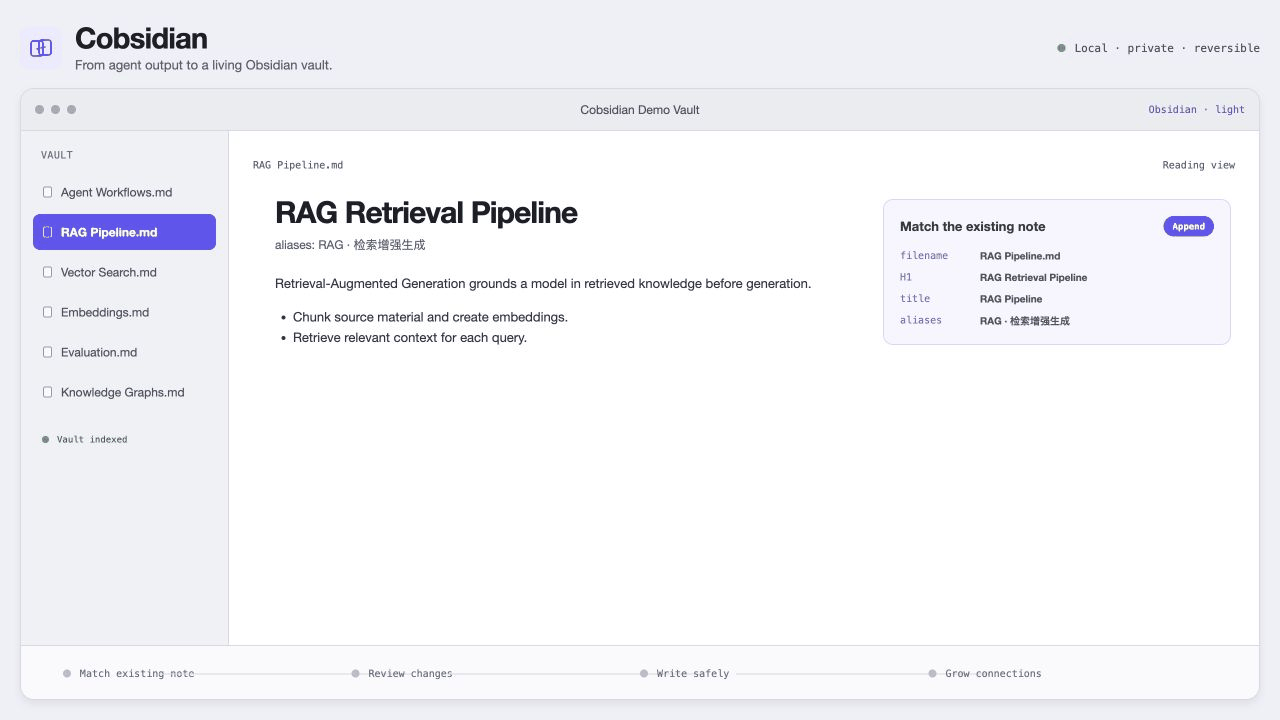The height and width of the screenshot is (720, 1280).
Task: Click the filename value RAG Pipeline.md in the card
Action: (x=1020, y=256)
